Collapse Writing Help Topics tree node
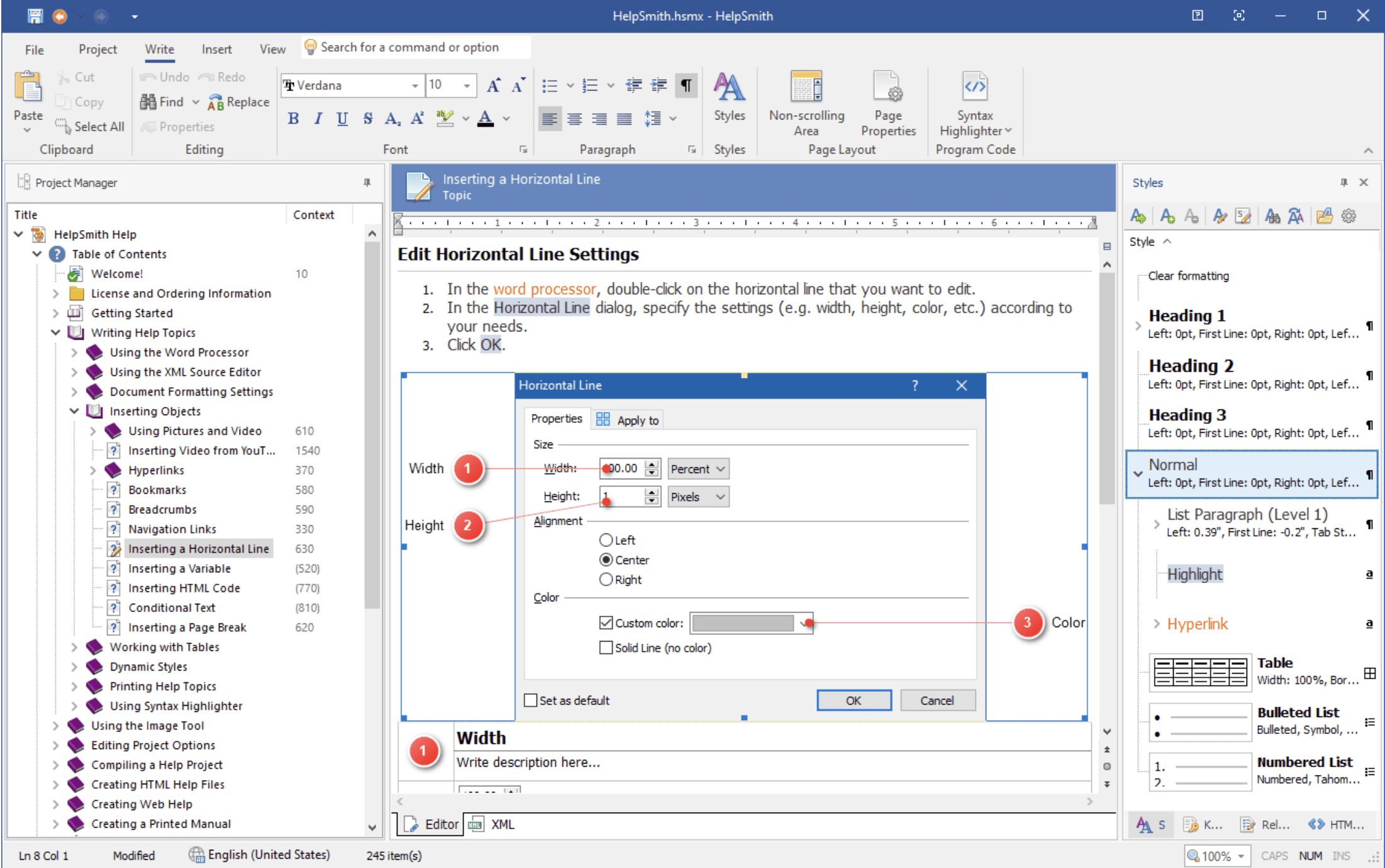 click(x=56, y=332)
